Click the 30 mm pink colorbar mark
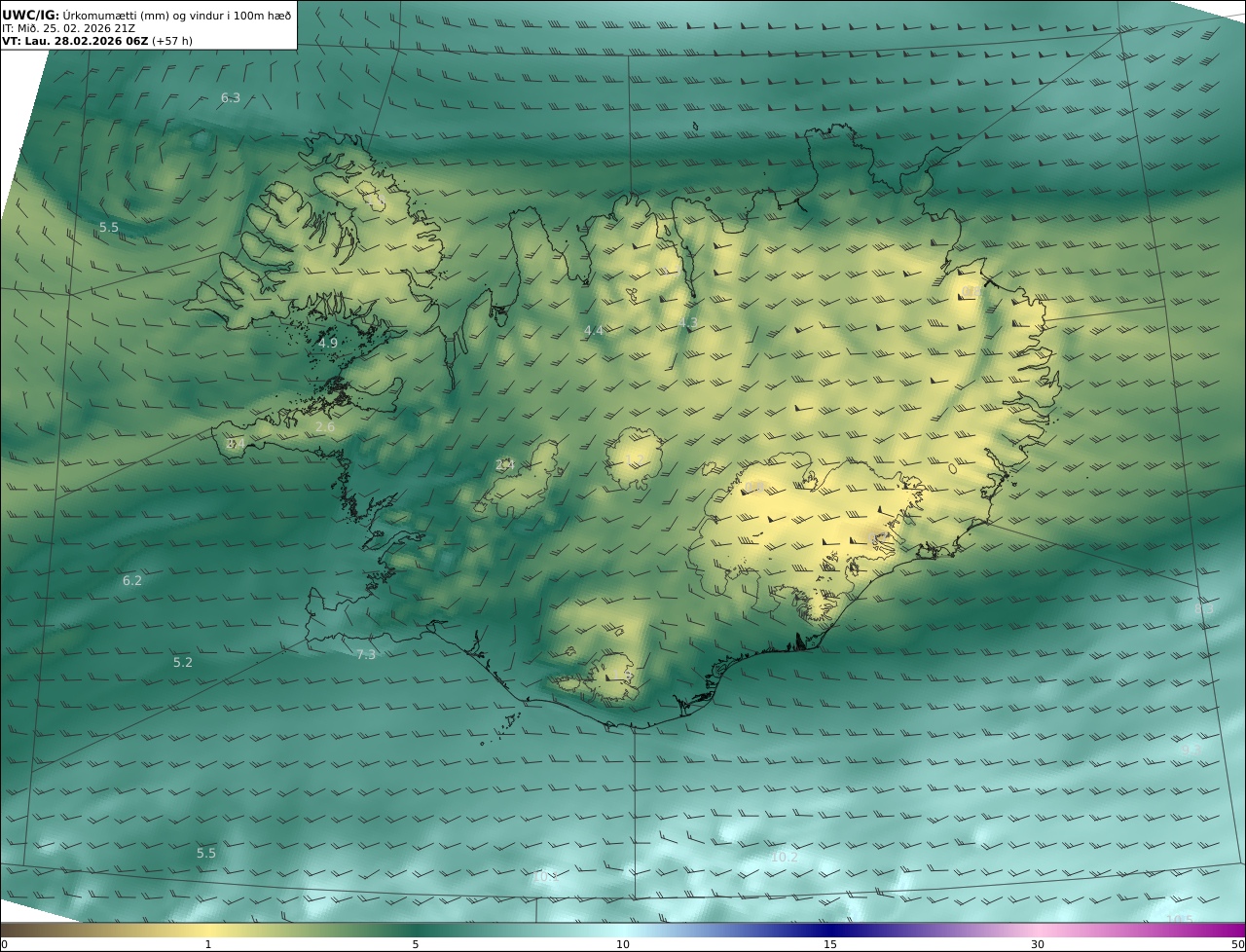This screenshot has width=1246, height=952. click(1038, 944)
